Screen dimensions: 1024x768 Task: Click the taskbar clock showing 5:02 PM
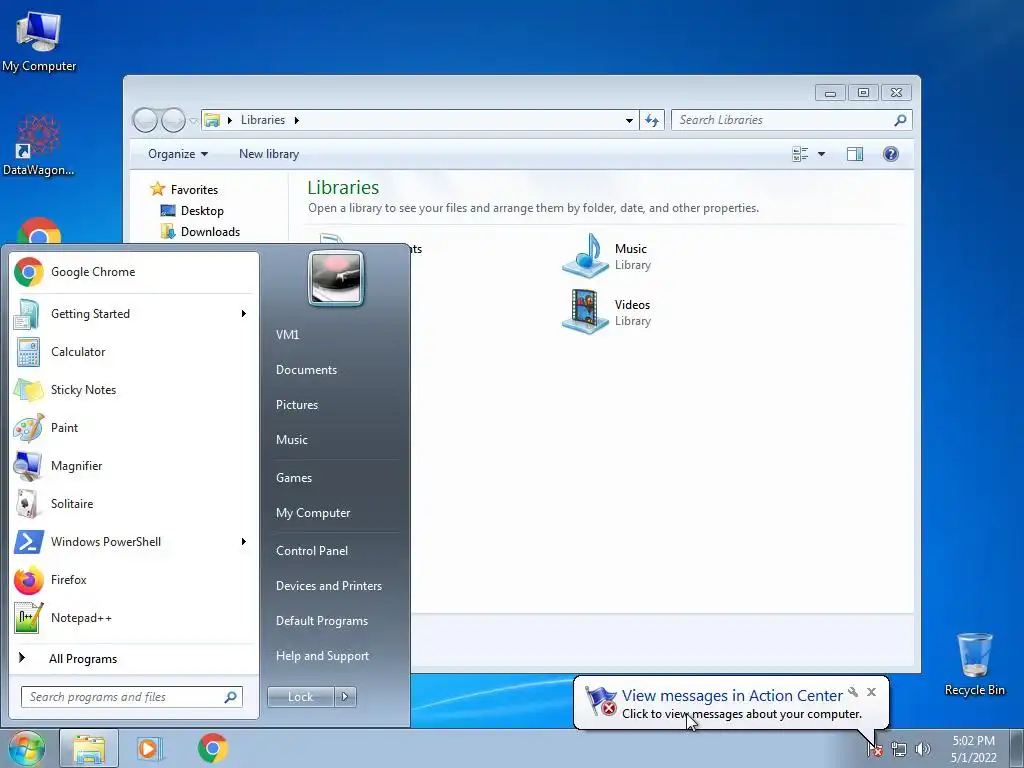coord(973,749)
